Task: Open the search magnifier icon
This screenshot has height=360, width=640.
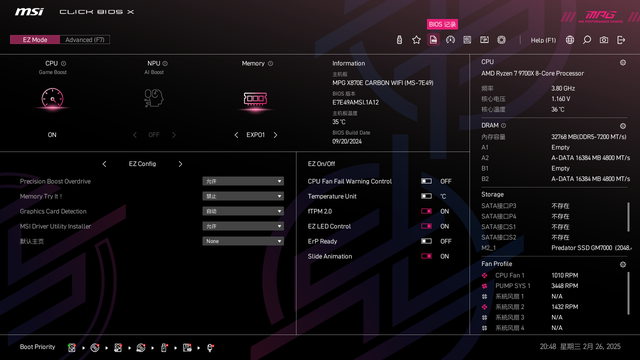Action: (x=587, y=40)
